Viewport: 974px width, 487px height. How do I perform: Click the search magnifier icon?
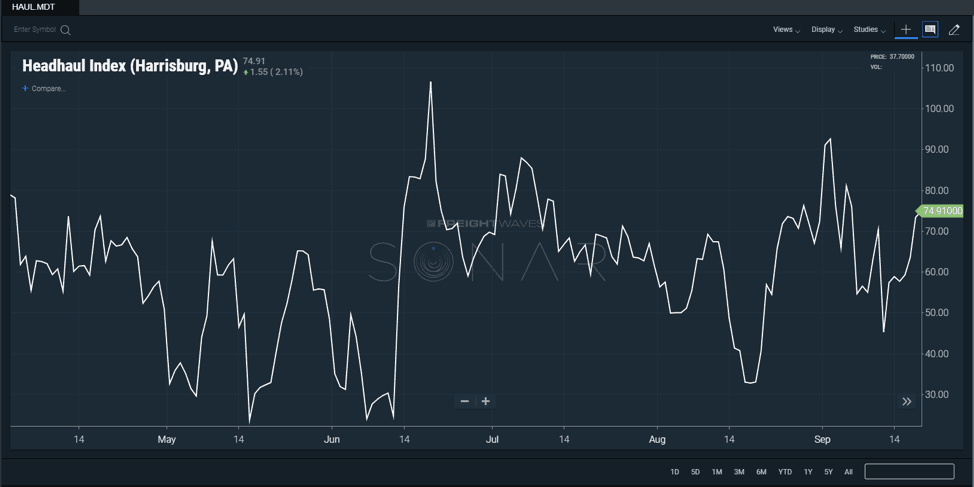tap(65, 30)
